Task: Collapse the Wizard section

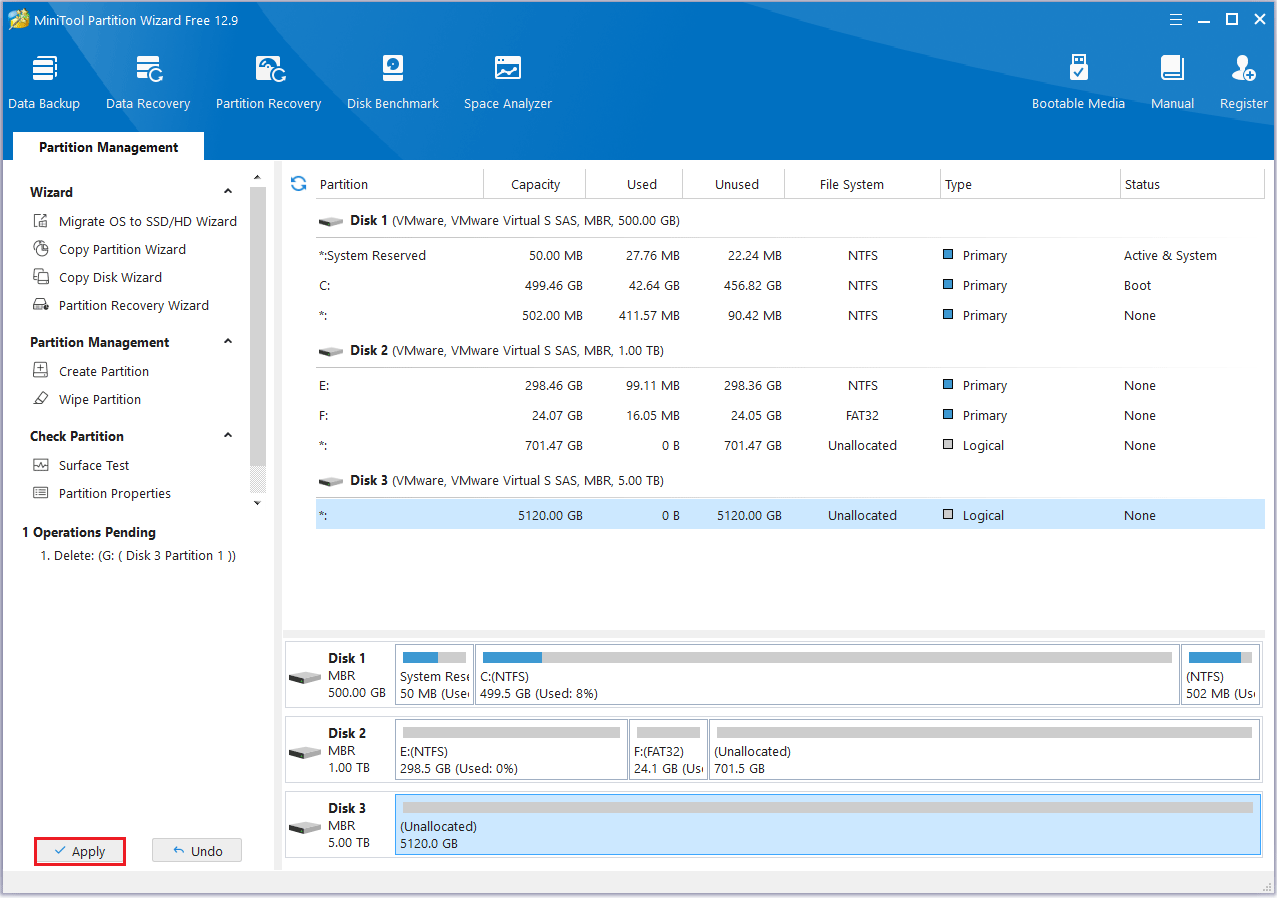Action: (x=228, y=191)
